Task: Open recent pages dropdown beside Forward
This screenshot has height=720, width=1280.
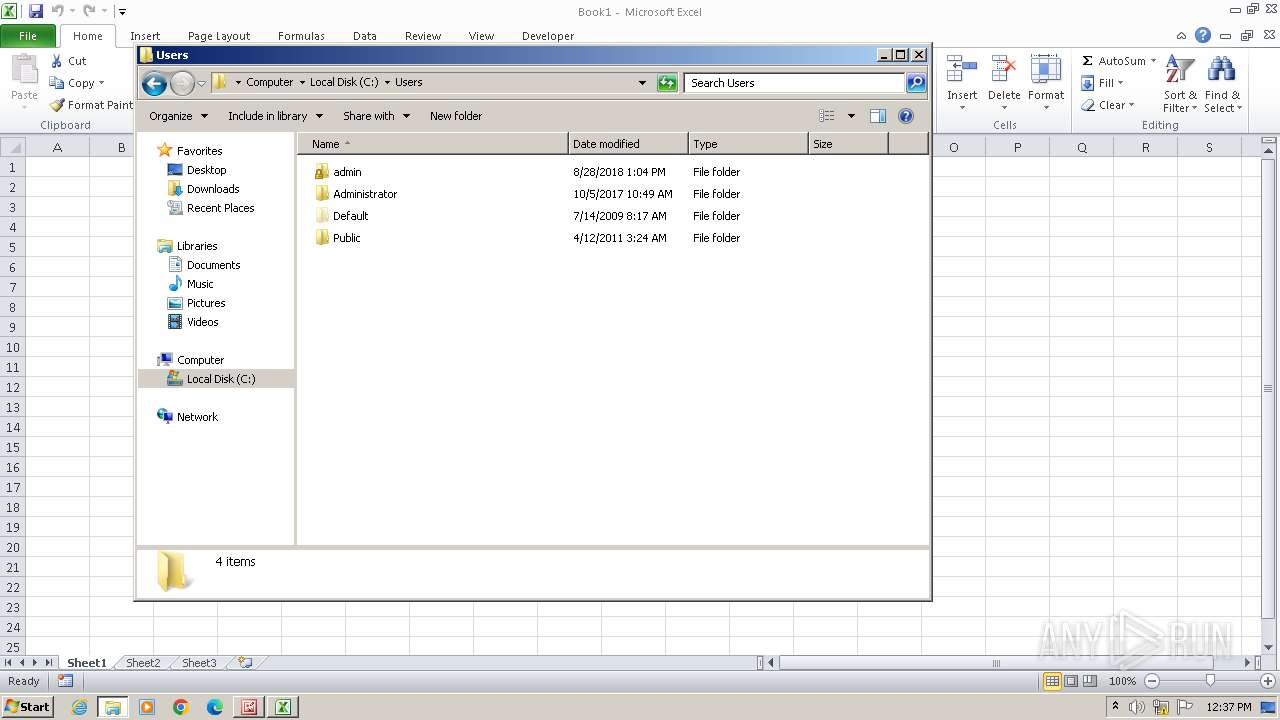Action: click(x=202, y=83)
